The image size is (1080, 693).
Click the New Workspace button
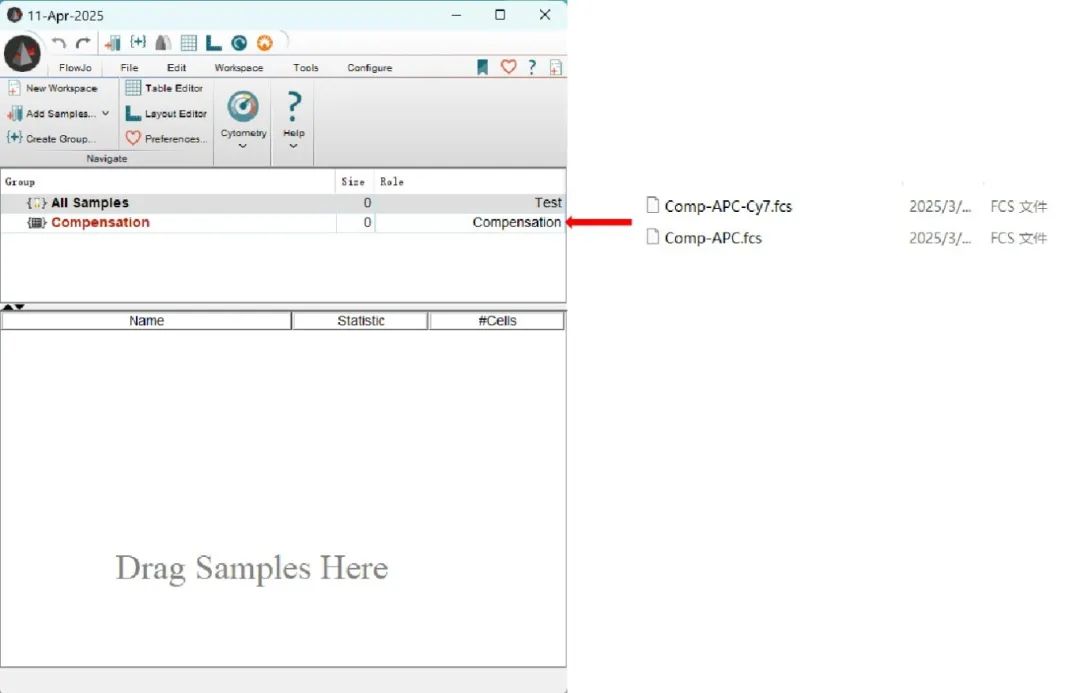point(53,88)
